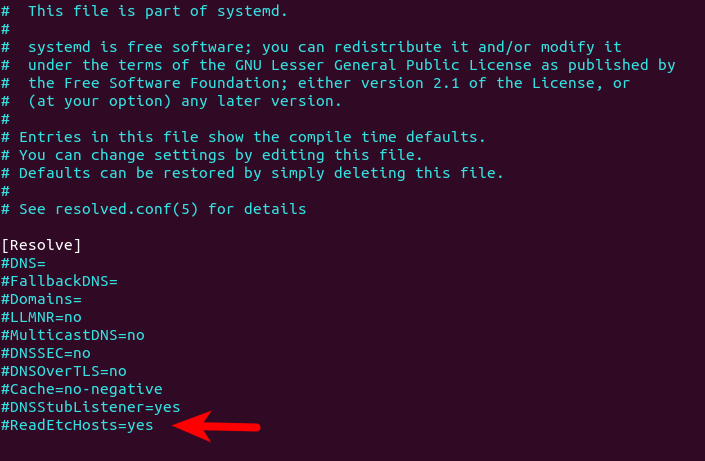Place cursor on #MulticastDNS=no
Image resolution: width=705 pixels, height=461 pixels.
(x=72, y=335)
